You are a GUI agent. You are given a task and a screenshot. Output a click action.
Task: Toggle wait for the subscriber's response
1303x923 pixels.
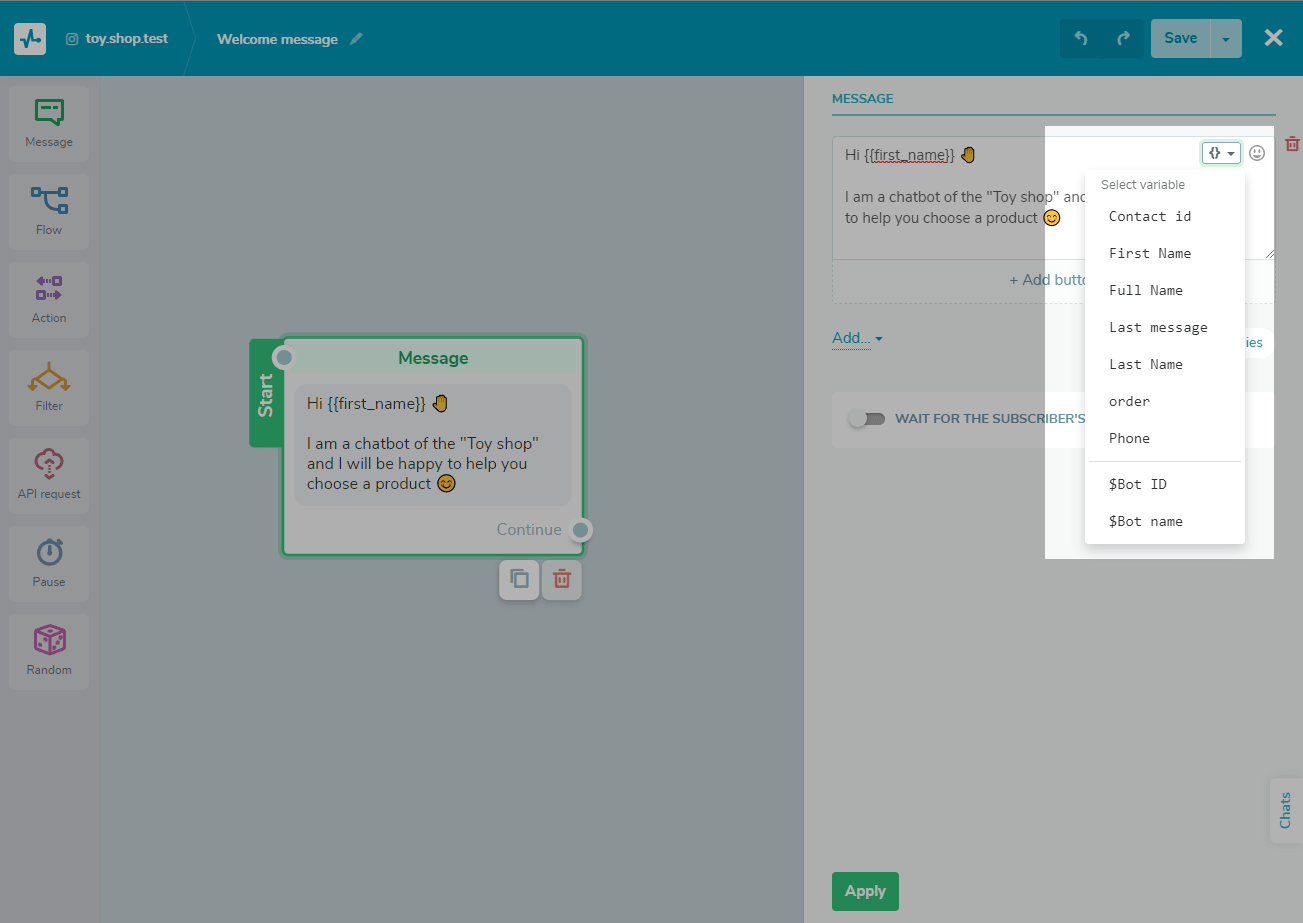pos(866,419)
